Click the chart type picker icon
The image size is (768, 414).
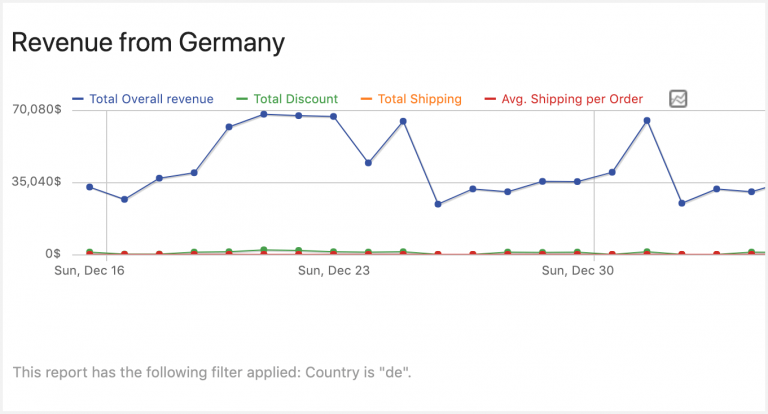678,99
